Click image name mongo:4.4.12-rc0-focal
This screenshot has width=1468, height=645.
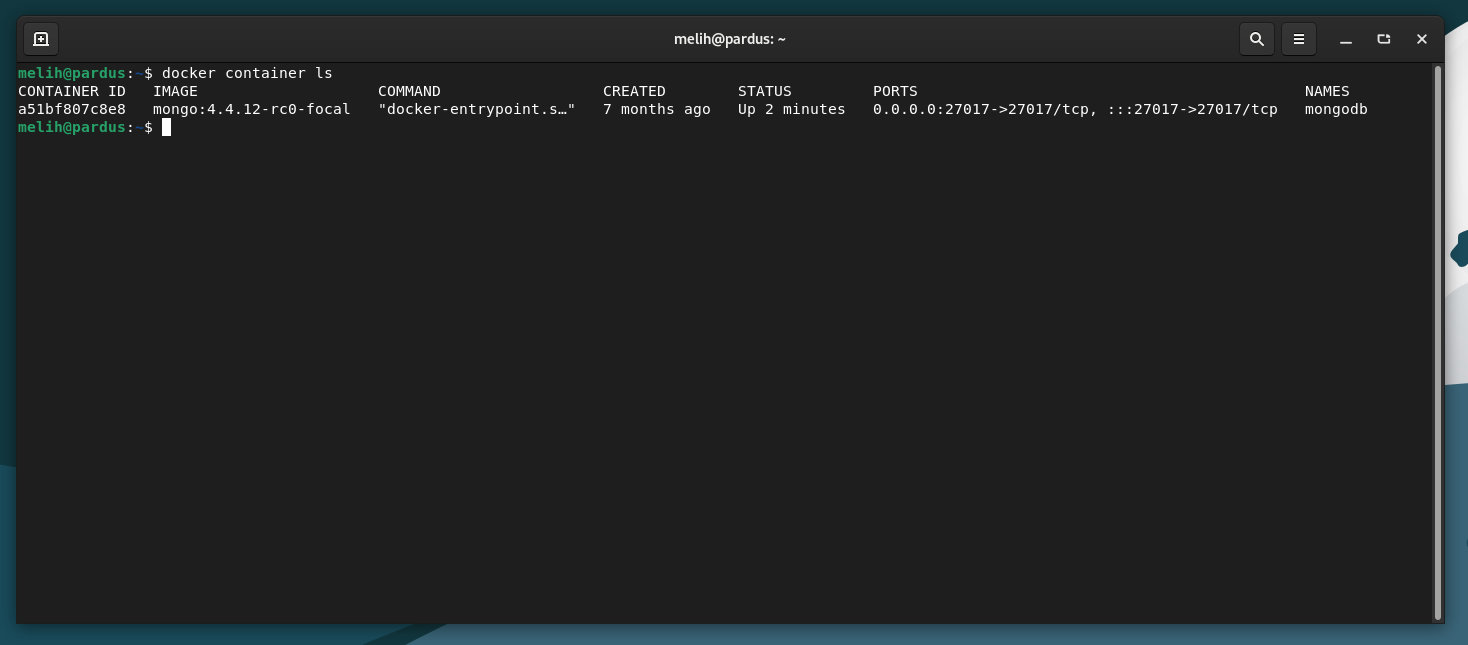tap(252, 109)
